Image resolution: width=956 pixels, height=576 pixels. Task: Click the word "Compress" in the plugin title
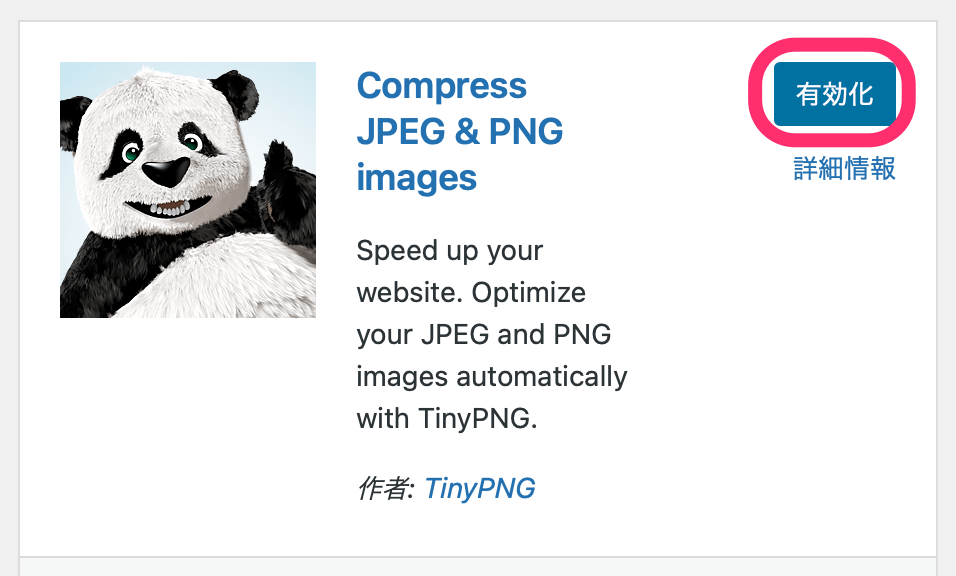pyautogui.click(x=441, y=86)
